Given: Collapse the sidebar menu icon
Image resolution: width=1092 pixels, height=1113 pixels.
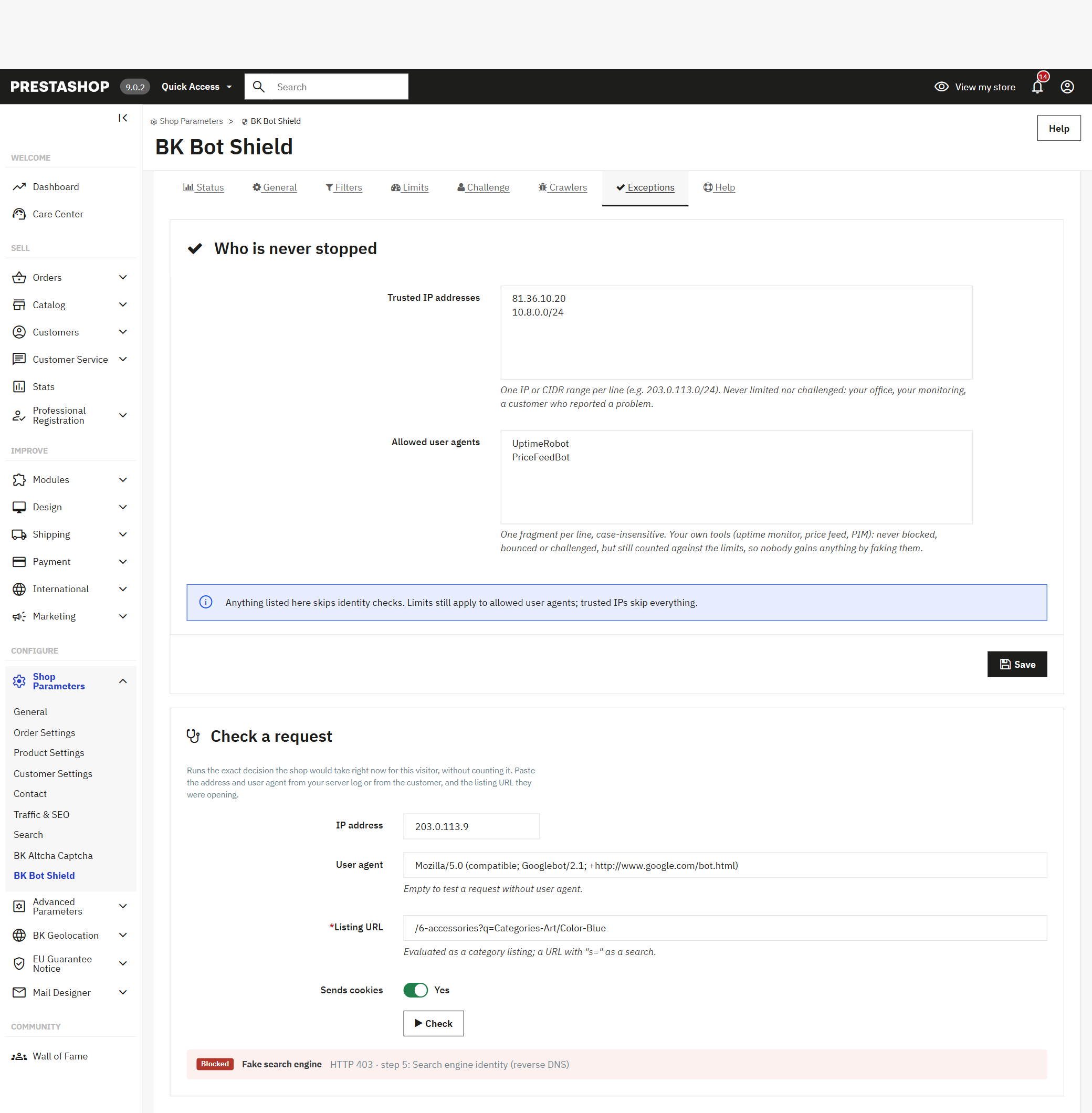Looking at the screenshot, I should click(123, 118).
